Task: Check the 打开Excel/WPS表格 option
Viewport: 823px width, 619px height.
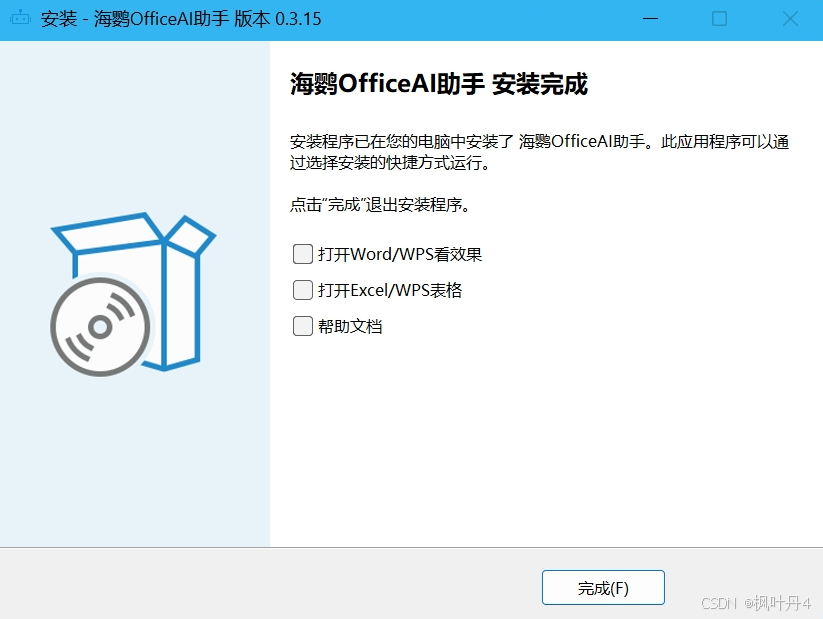Action: tap(302, 290)
